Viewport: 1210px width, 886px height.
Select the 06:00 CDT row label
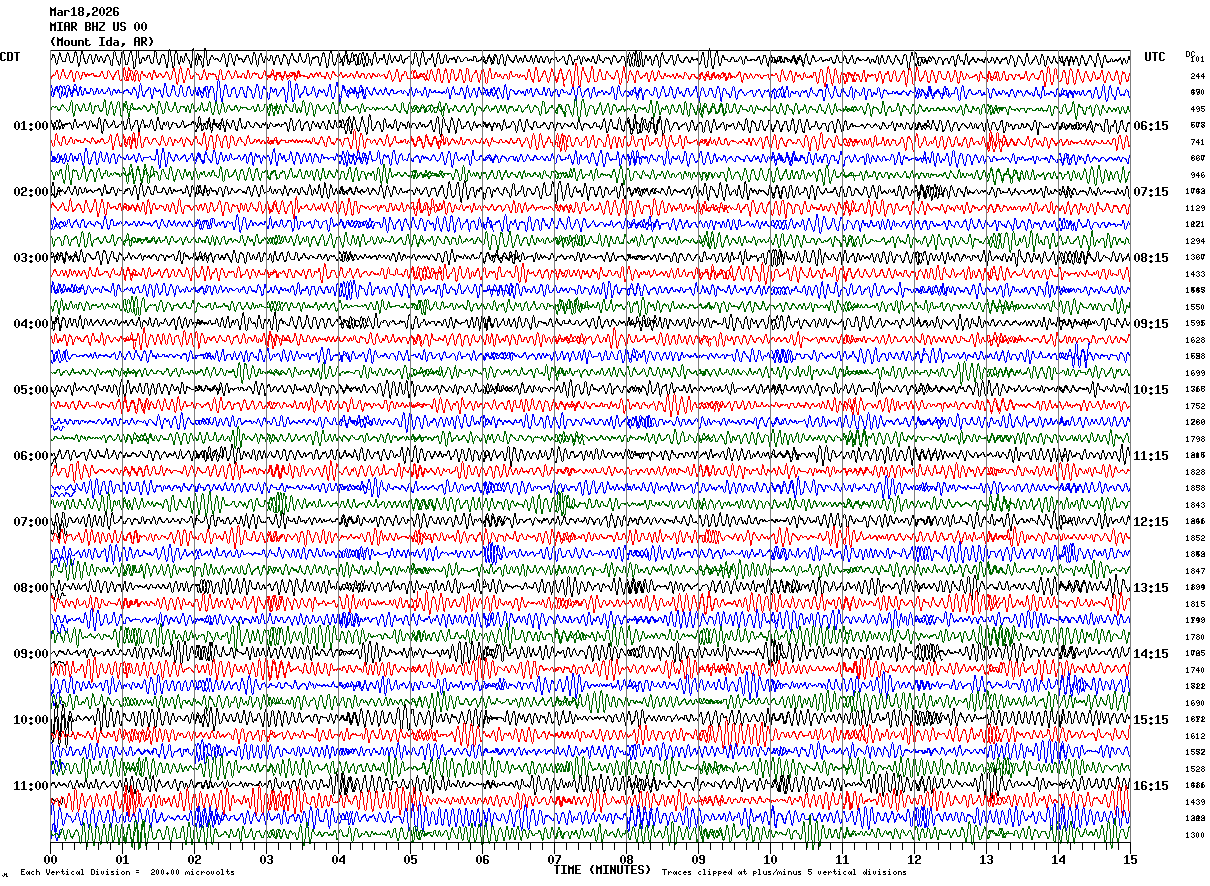pos(31,456)
